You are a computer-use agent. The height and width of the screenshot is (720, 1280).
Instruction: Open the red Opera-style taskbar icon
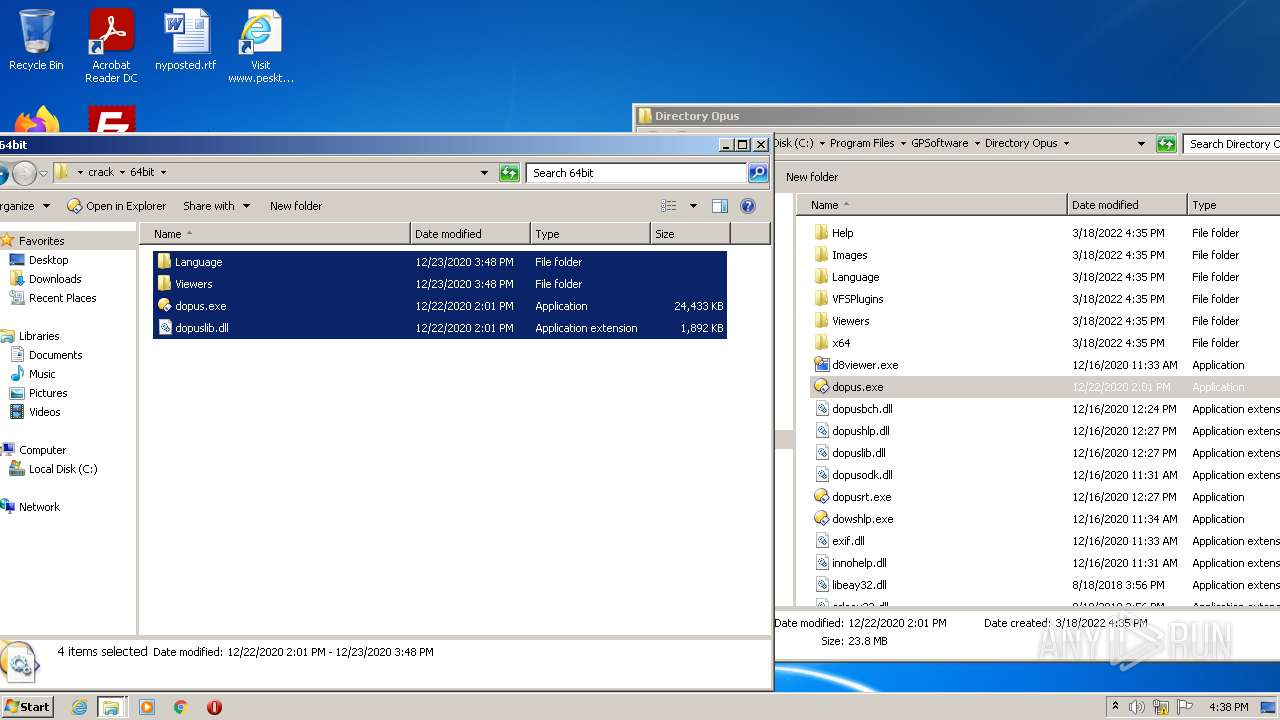[214, 707]
